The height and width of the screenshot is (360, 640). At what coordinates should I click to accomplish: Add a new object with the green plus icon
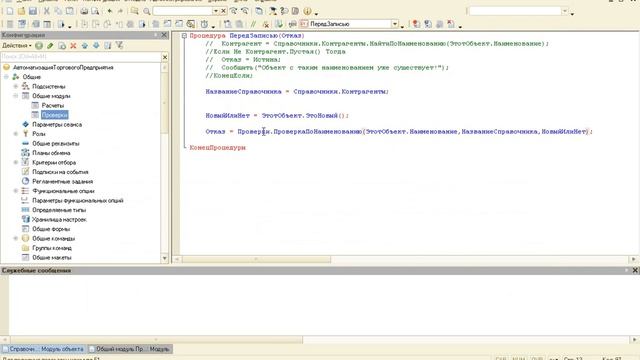(x=39, y=46)
